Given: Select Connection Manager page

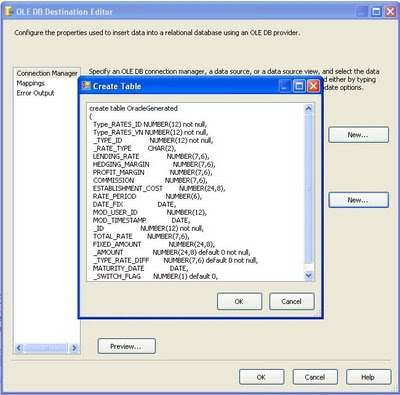Looking at the screenshot, I should (47, 73).
